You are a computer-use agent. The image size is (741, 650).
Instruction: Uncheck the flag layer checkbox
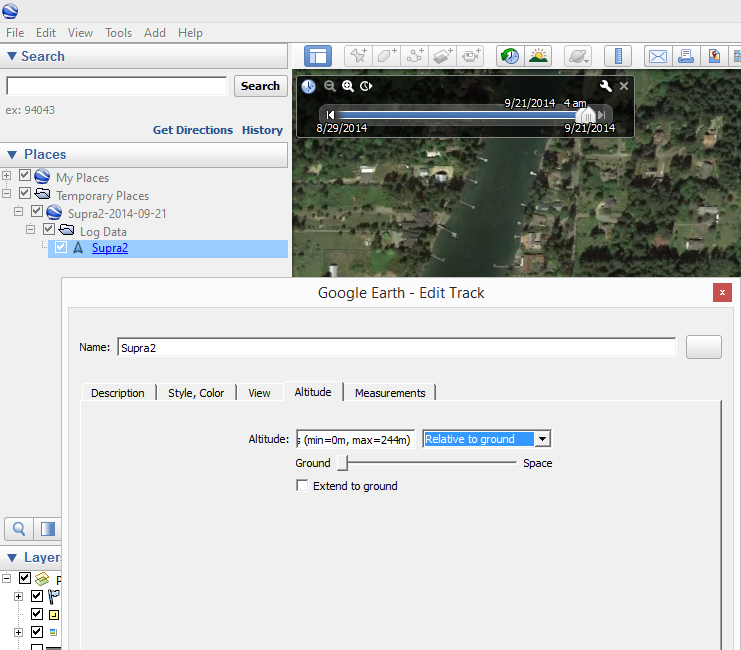pos(37,596)
